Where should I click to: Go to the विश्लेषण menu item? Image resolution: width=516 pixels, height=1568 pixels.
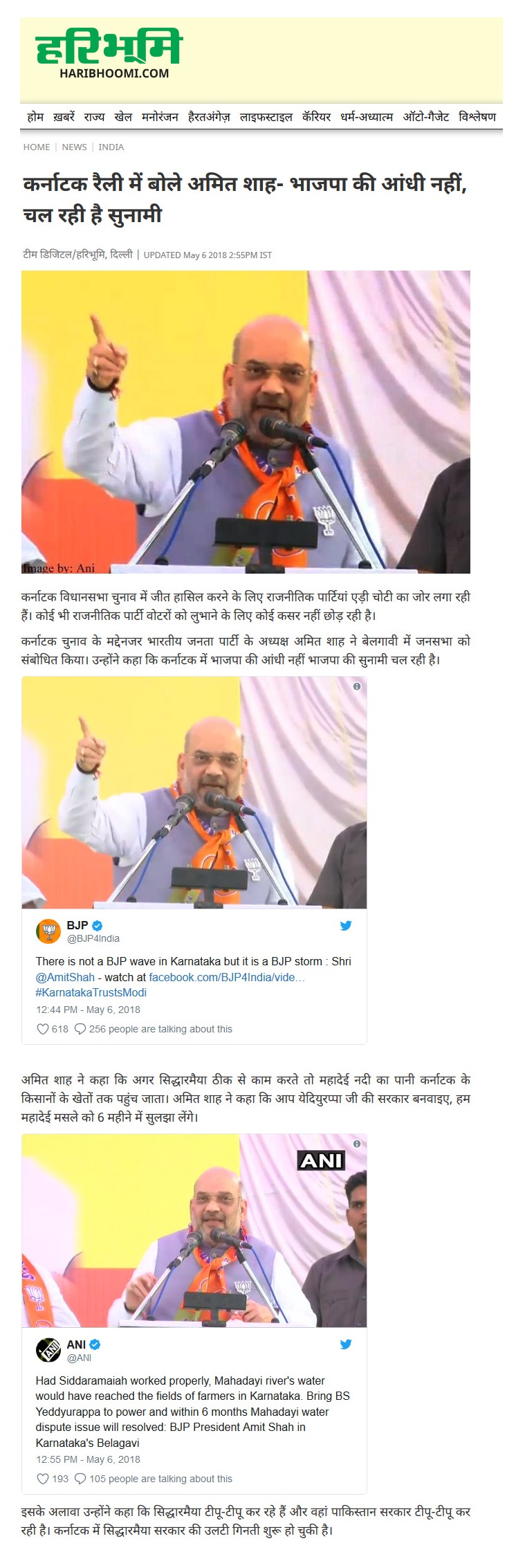point(477,117)
